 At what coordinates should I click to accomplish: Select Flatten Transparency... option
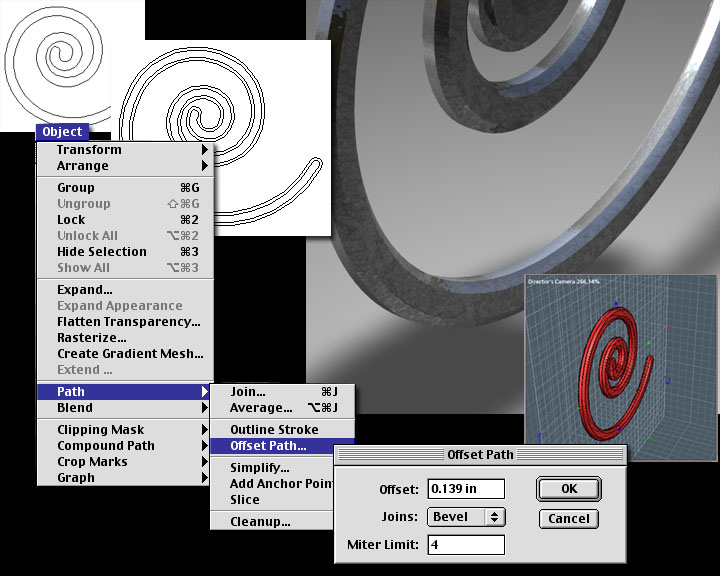tap(128, 322)
